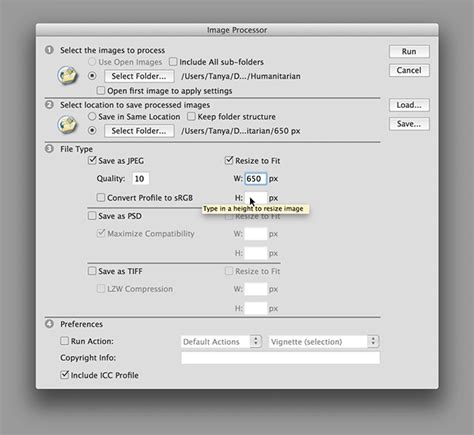Click the JPEG Quality field
The image size is (474, 435).
[x=140, y=179]
